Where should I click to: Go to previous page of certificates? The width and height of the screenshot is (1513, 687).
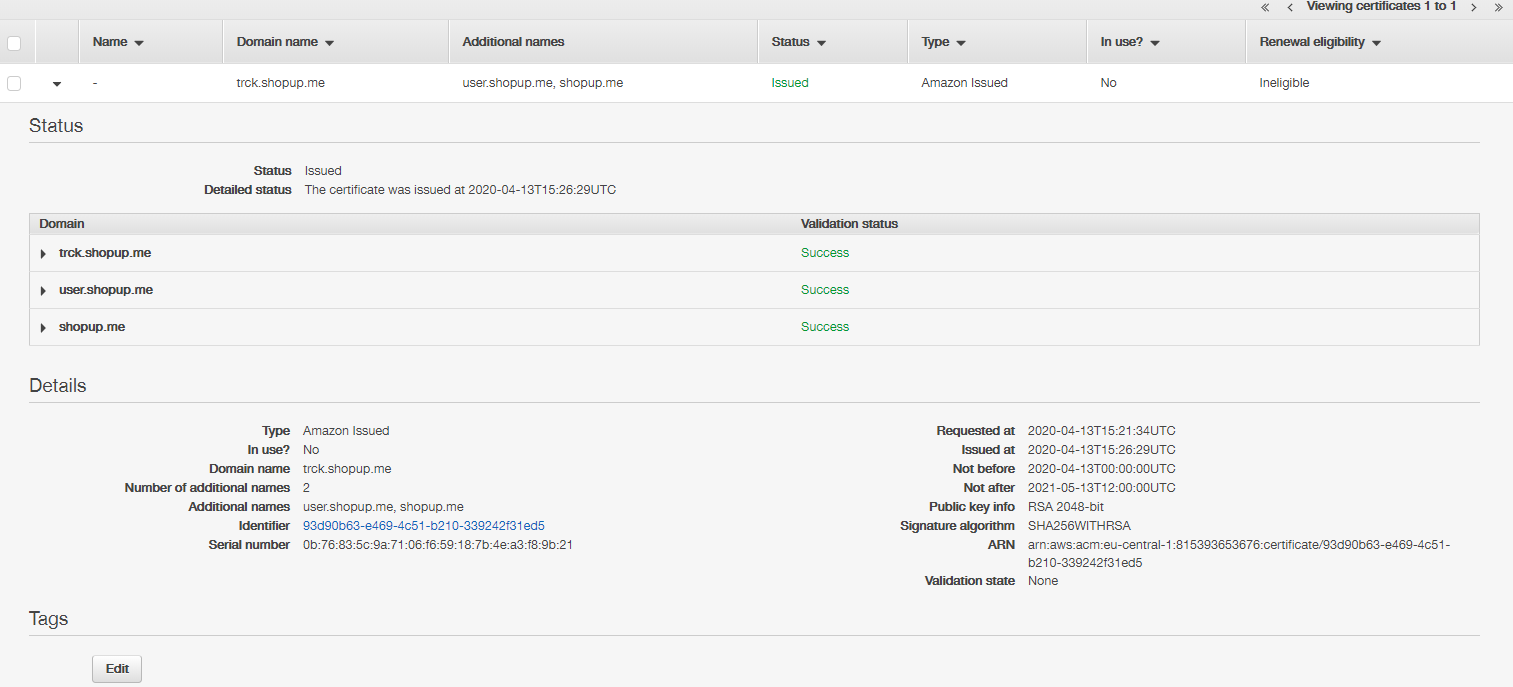point(1290,8)
